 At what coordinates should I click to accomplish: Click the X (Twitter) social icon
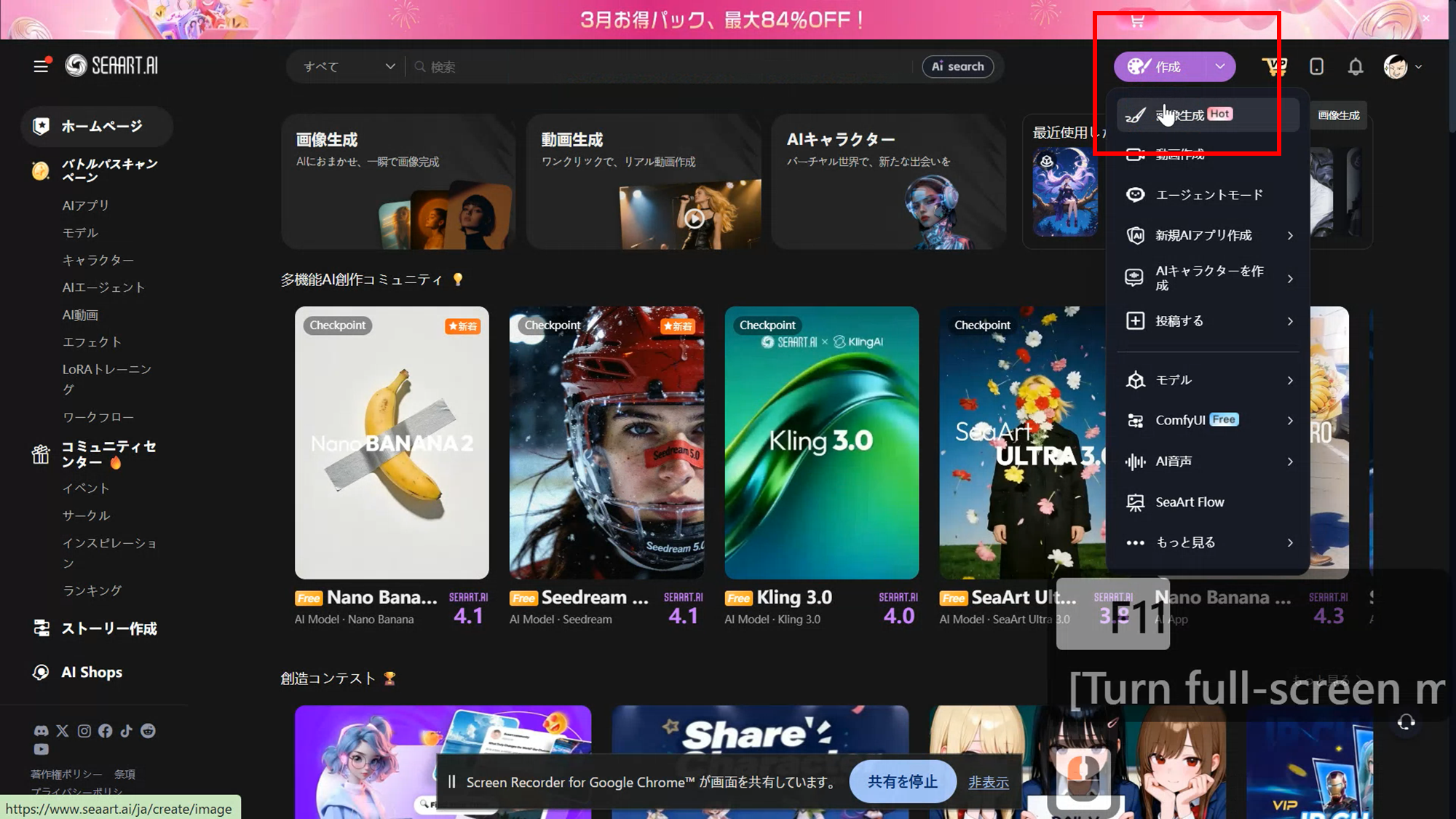(63, 730)
